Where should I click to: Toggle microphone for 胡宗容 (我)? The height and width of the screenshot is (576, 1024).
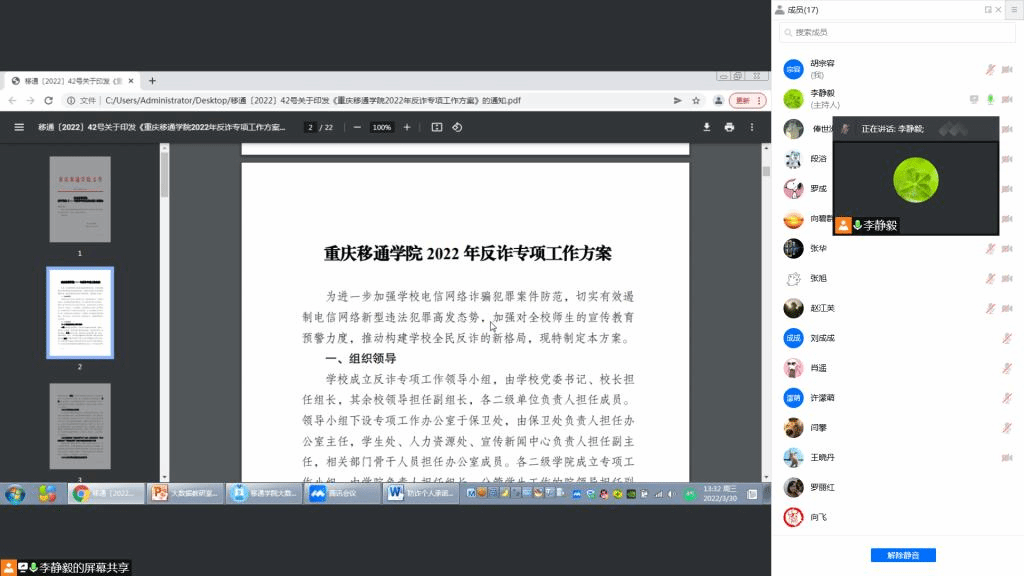pos(990,69)
